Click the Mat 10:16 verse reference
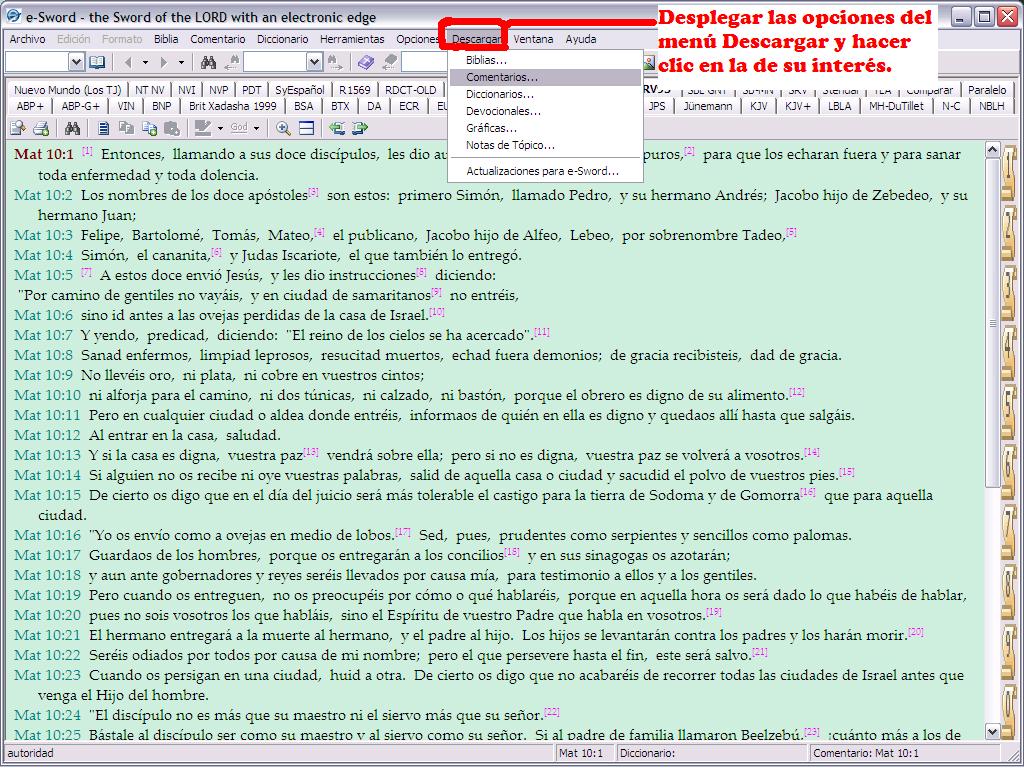Image resolution: width=1024 pixels, height=768 pixels. pyautogui.click(x=47, y=536)
